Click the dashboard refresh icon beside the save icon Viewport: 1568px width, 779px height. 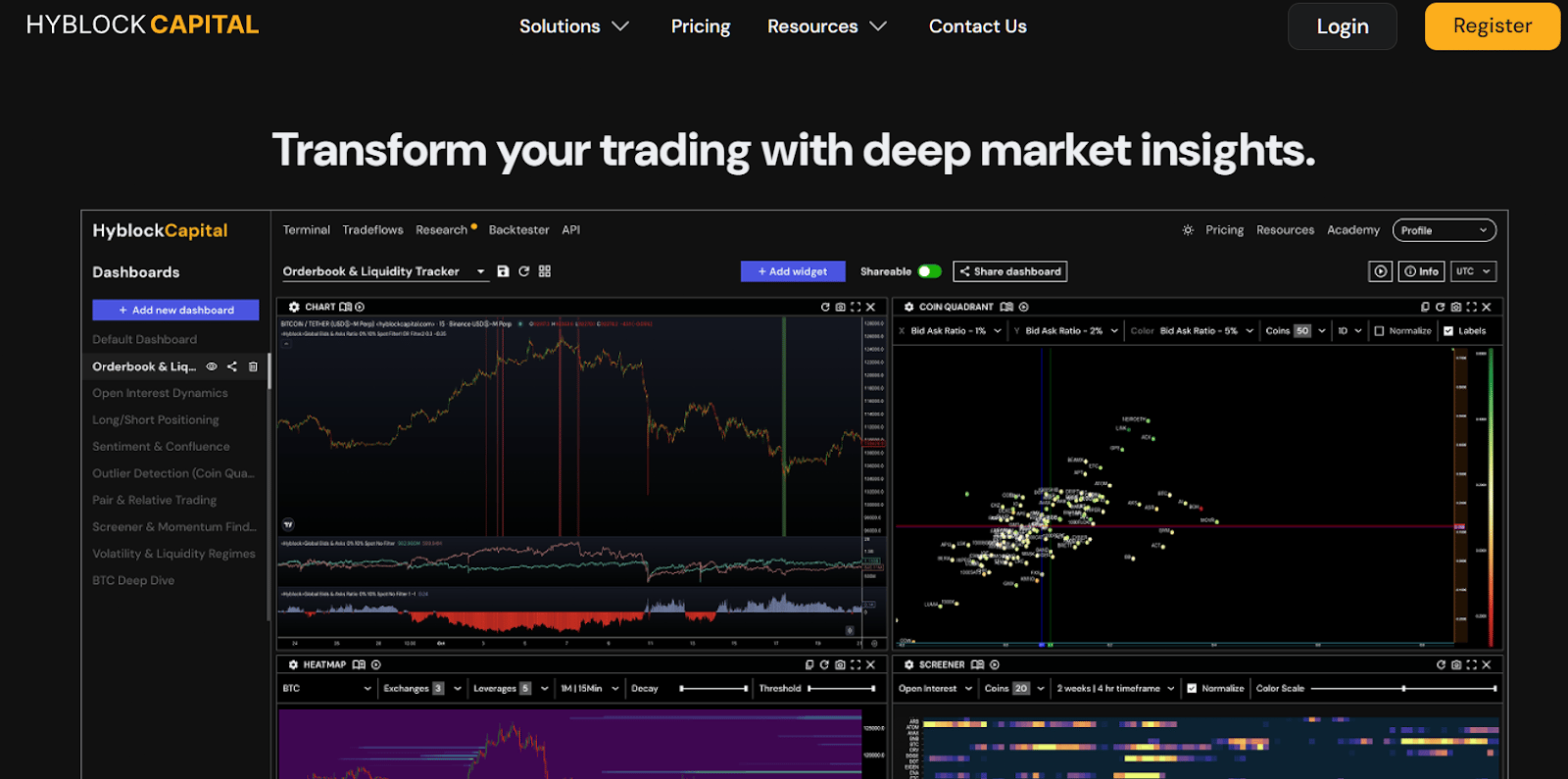[524, 271]
